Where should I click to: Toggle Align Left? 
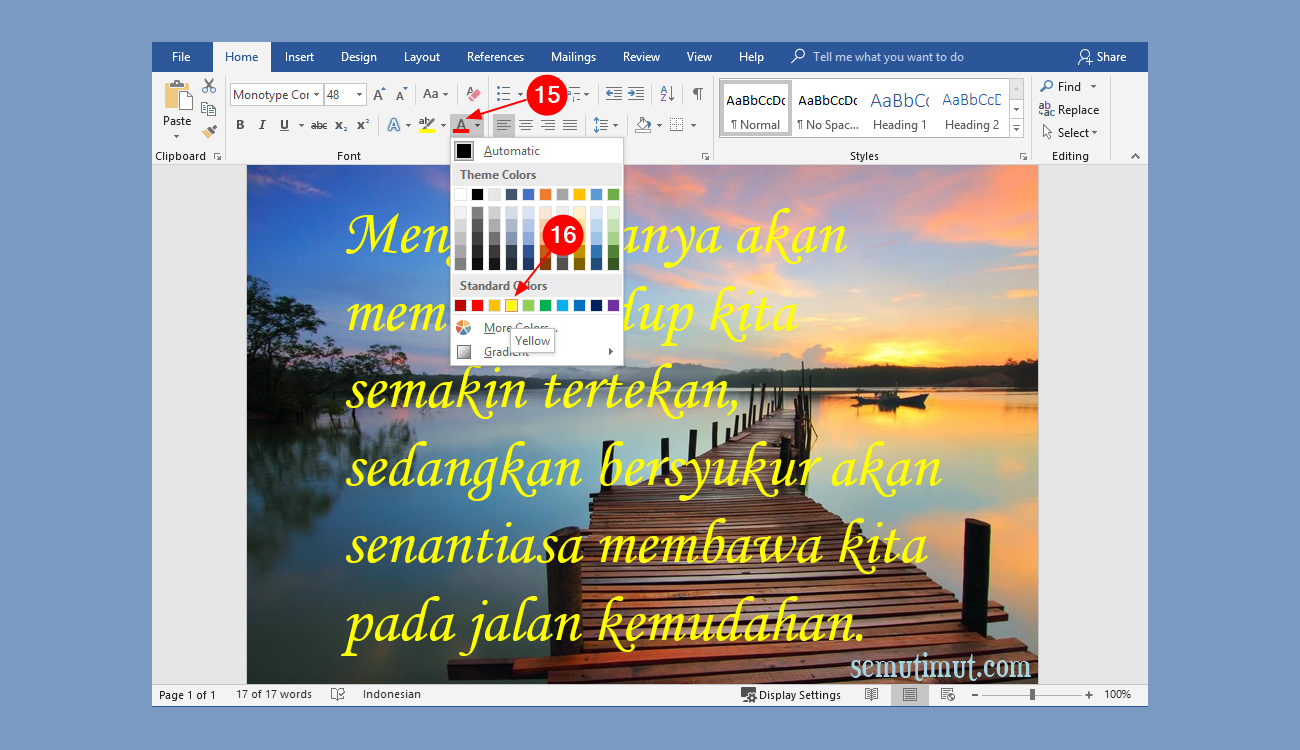tap(504, 125)
